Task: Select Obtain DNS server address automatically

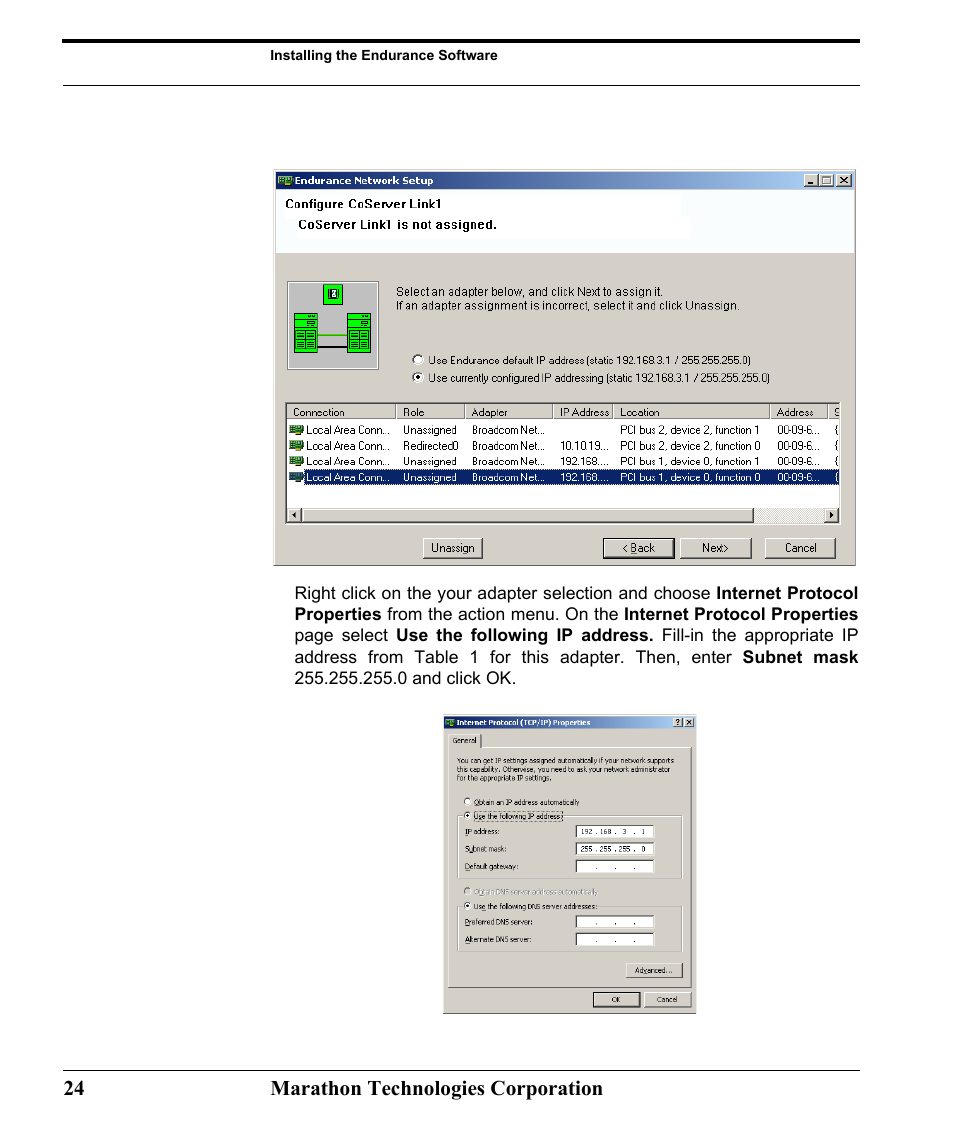Action: (468, 892)
